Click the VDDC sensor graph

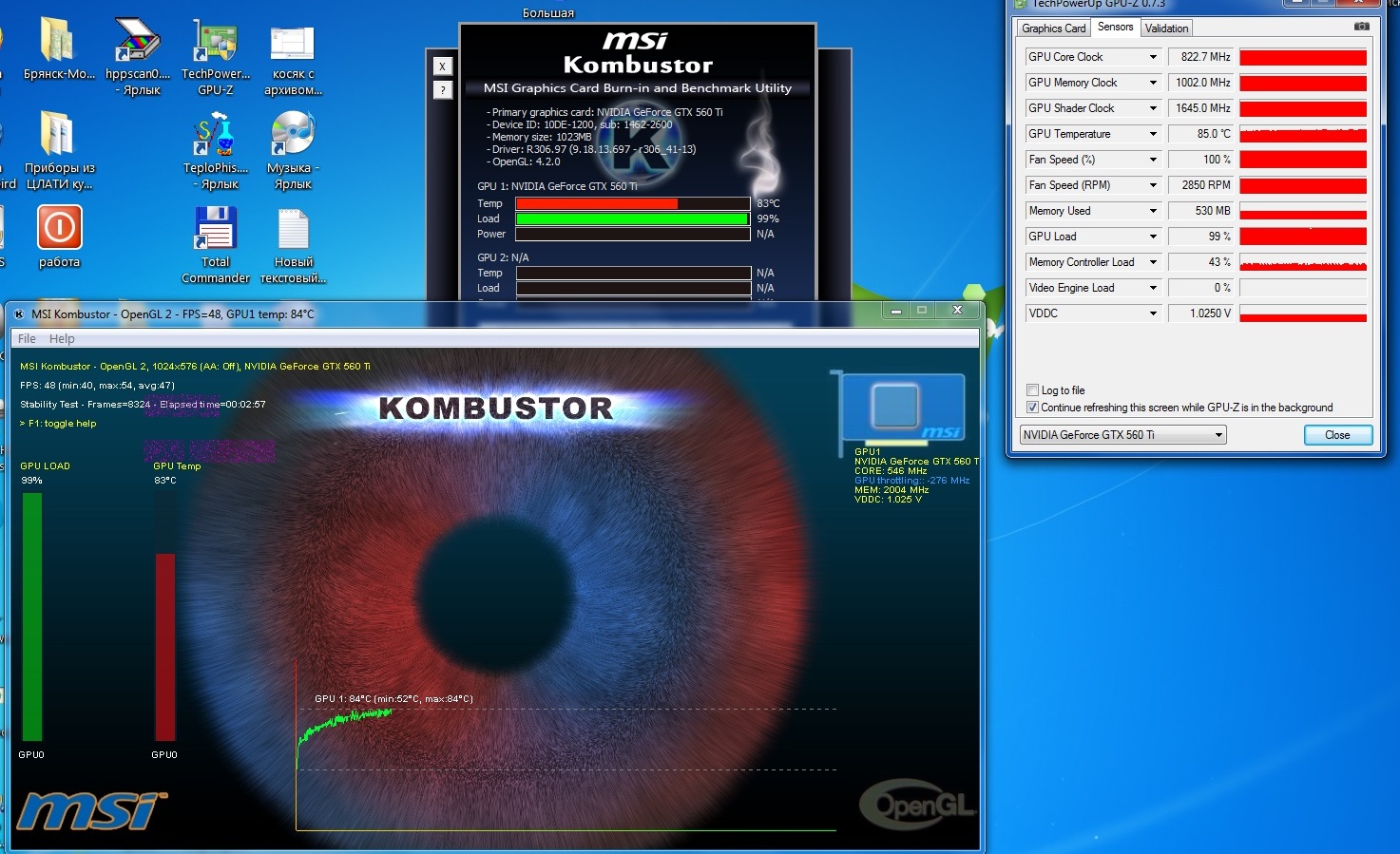point(1303,313)
